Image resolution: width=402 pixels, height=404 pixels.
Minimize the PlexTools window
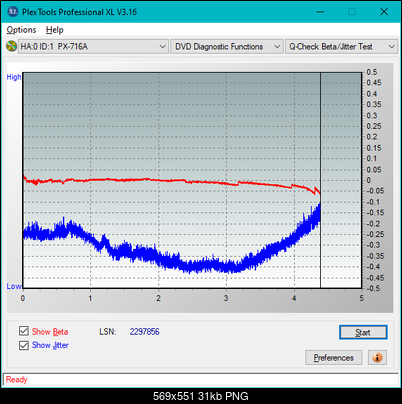pyautogui.click(x=320, y=12)
